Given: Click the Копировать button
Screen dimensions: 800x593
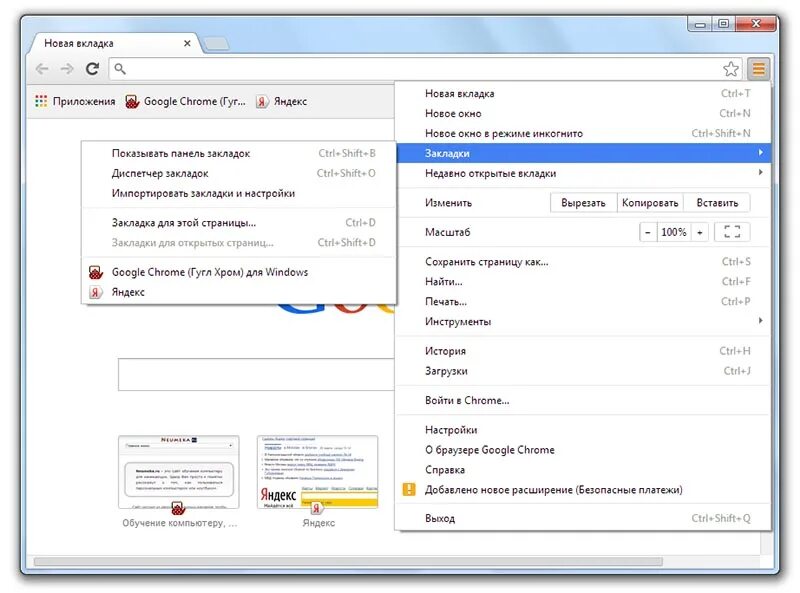Looking at the screenshot, I should pos(650,203).
